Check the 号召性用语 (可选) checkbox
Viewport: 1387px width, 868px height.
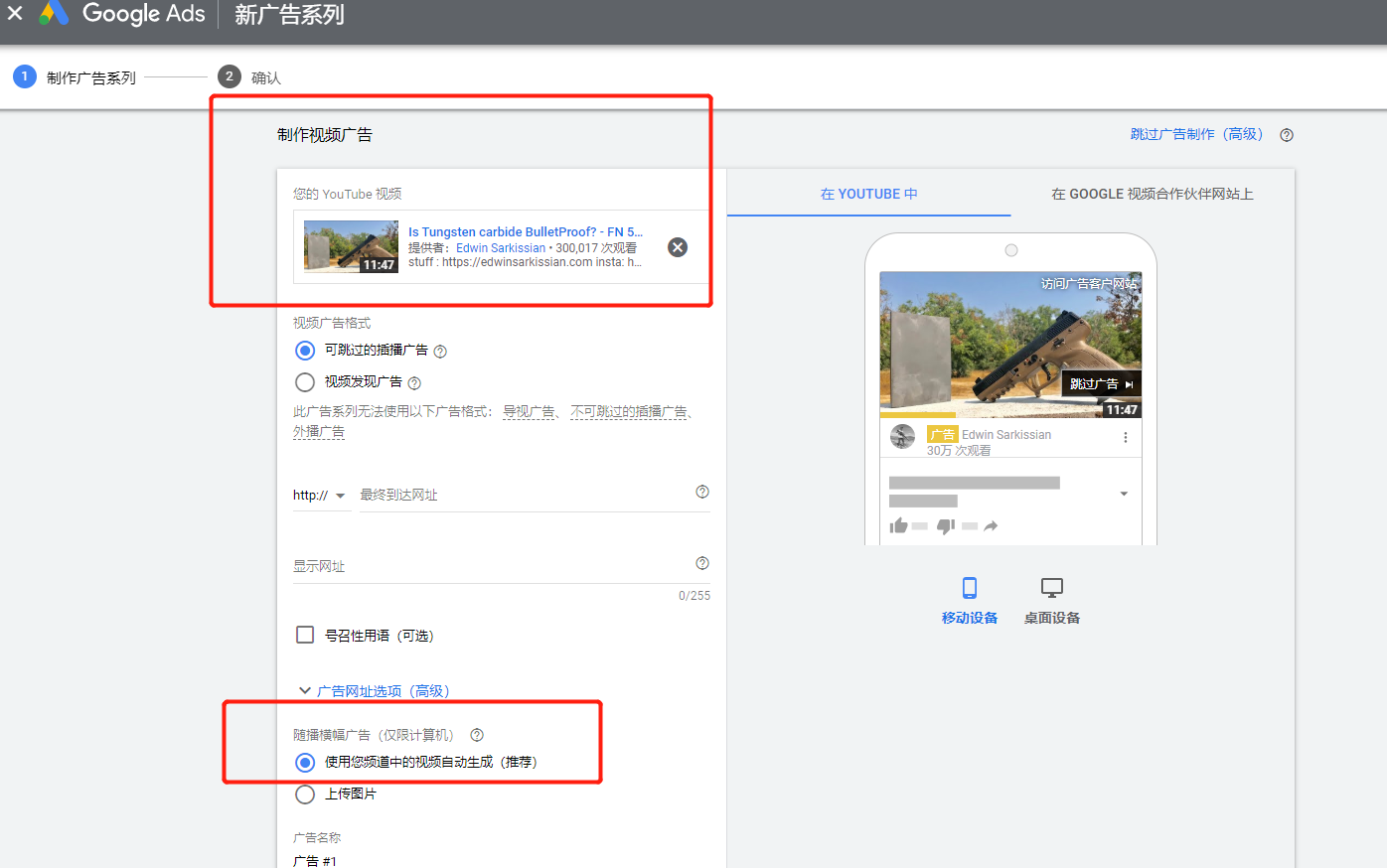coord(305,635)
